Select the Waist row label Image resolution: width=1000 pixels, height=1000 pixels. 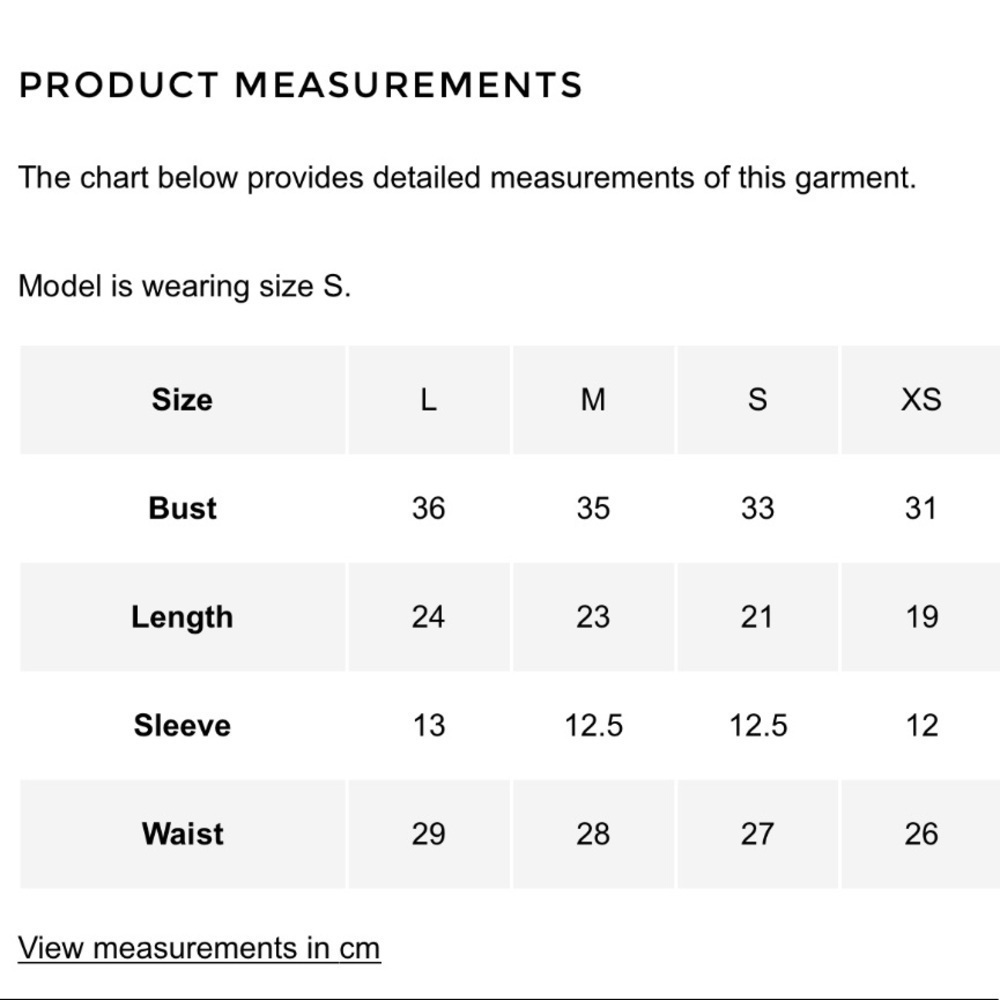(182, 834)
